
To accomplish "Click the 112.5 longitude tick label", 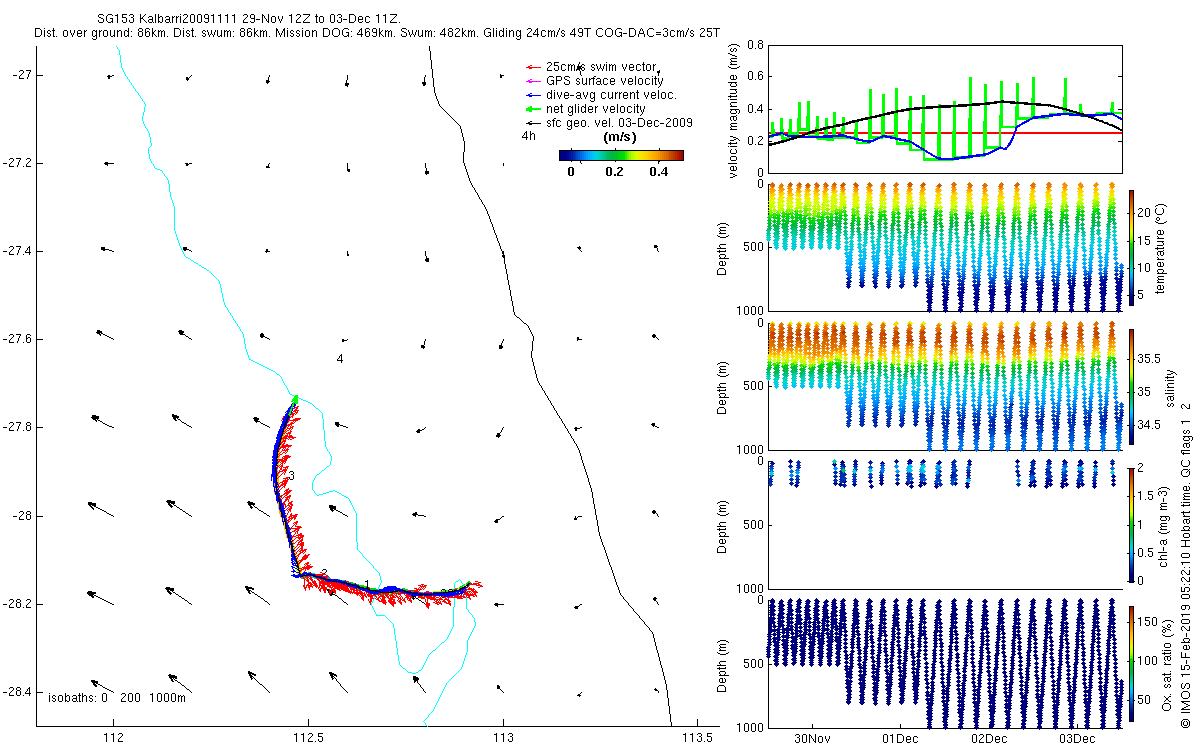I will click(x=308, y=739).
